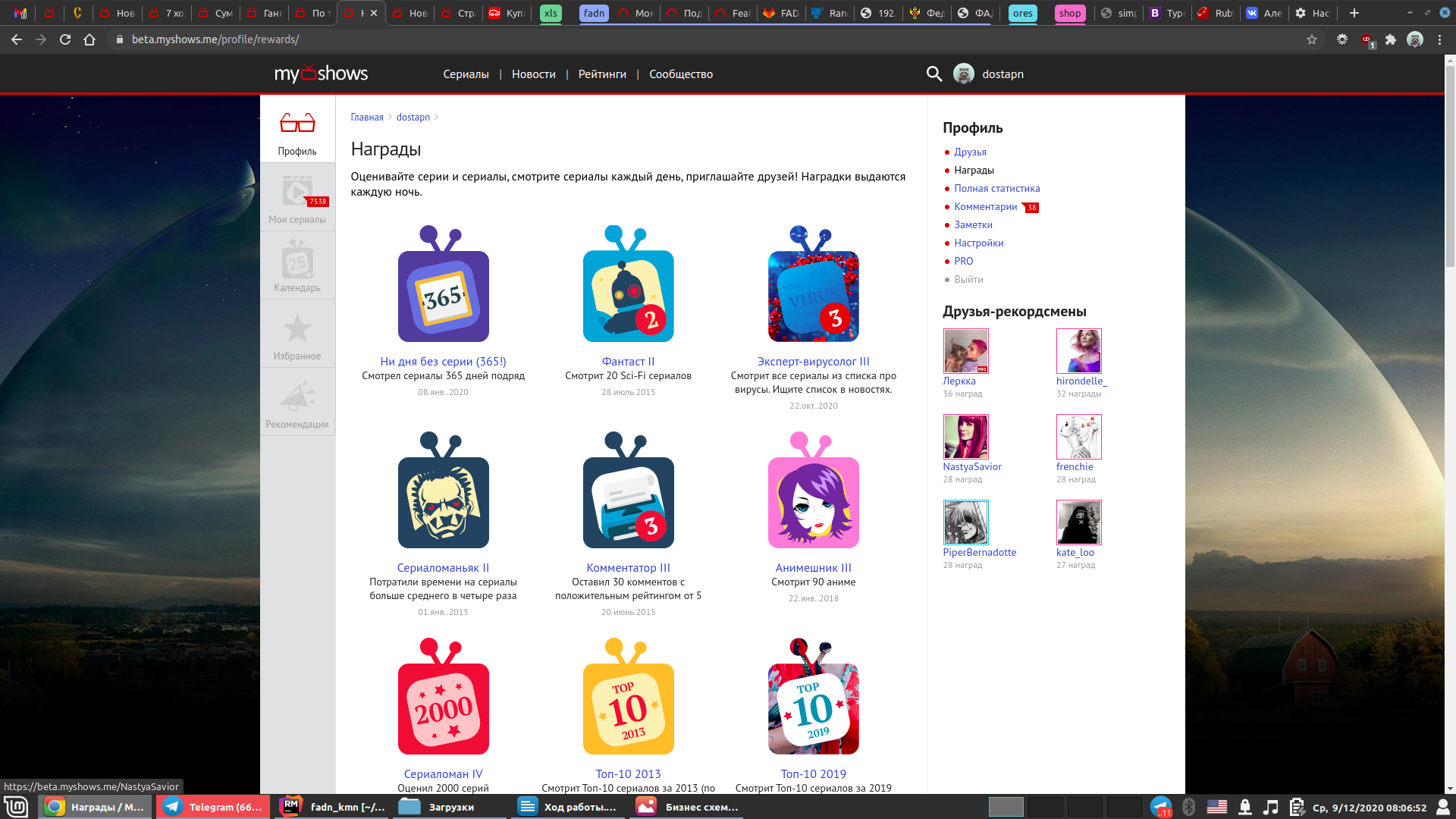Open Сообщество in top navigation
1456x819 pixels.
coord(680,74)
